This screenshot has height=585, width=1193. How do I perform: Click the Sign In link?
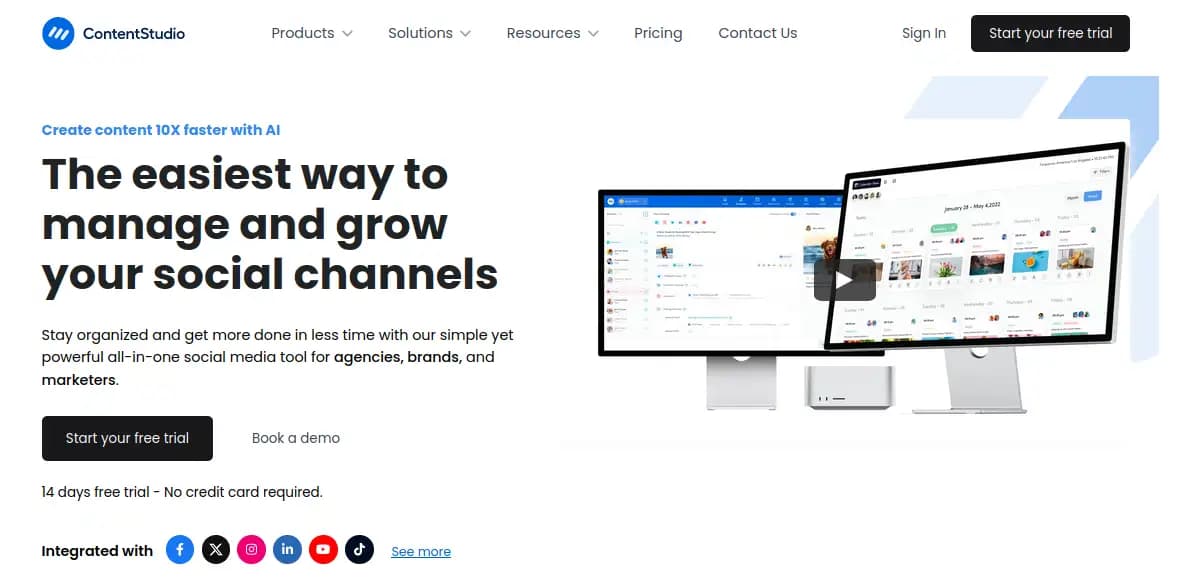[x=924, y=33]
